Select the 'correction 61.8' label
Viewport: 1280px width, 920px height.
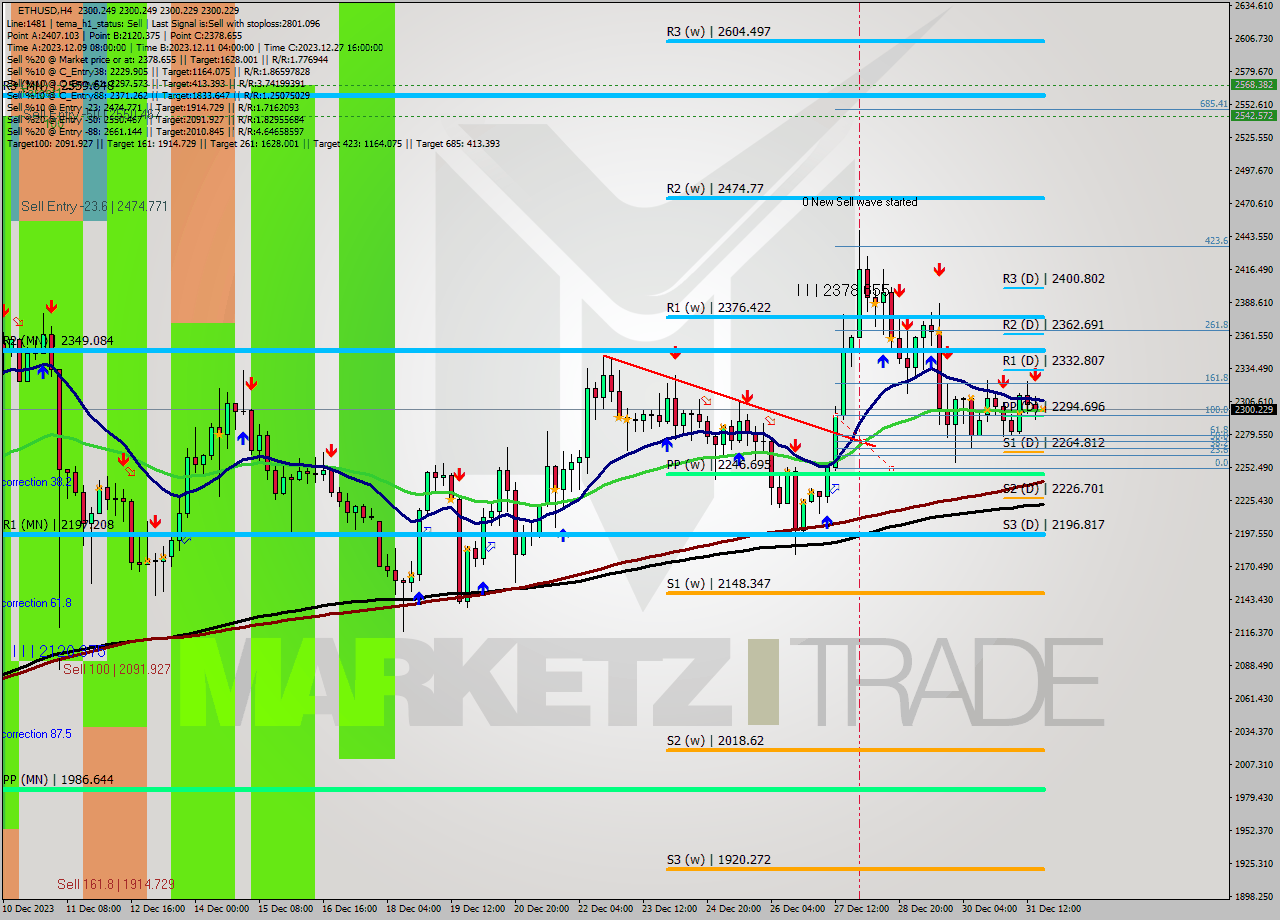pyautogui.click(x=36, y=603)
